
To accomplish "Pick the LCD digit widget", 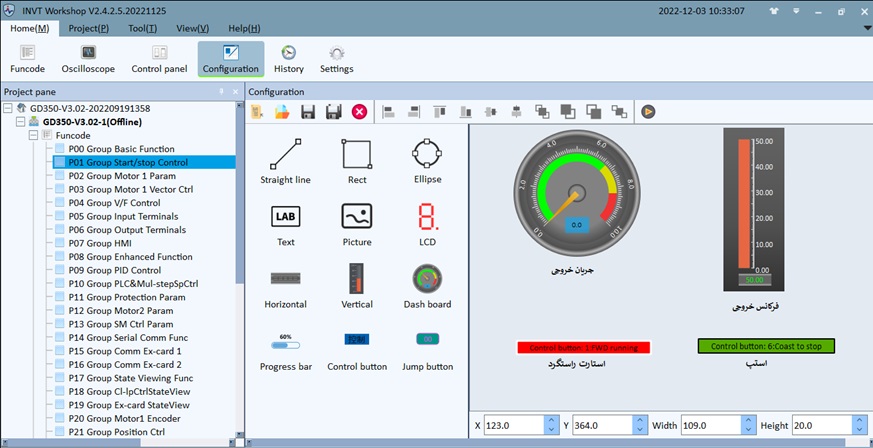I will [x=427, y=225].
